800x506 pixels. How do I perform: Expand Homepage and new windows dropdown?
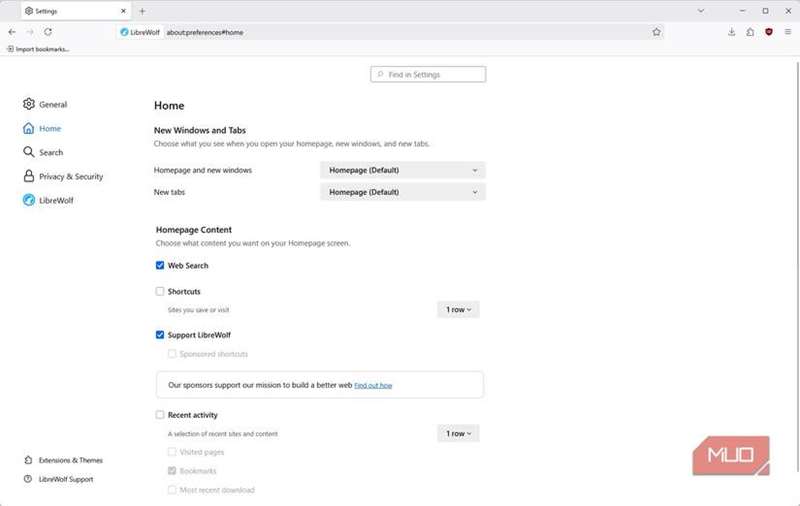(403, 170)
